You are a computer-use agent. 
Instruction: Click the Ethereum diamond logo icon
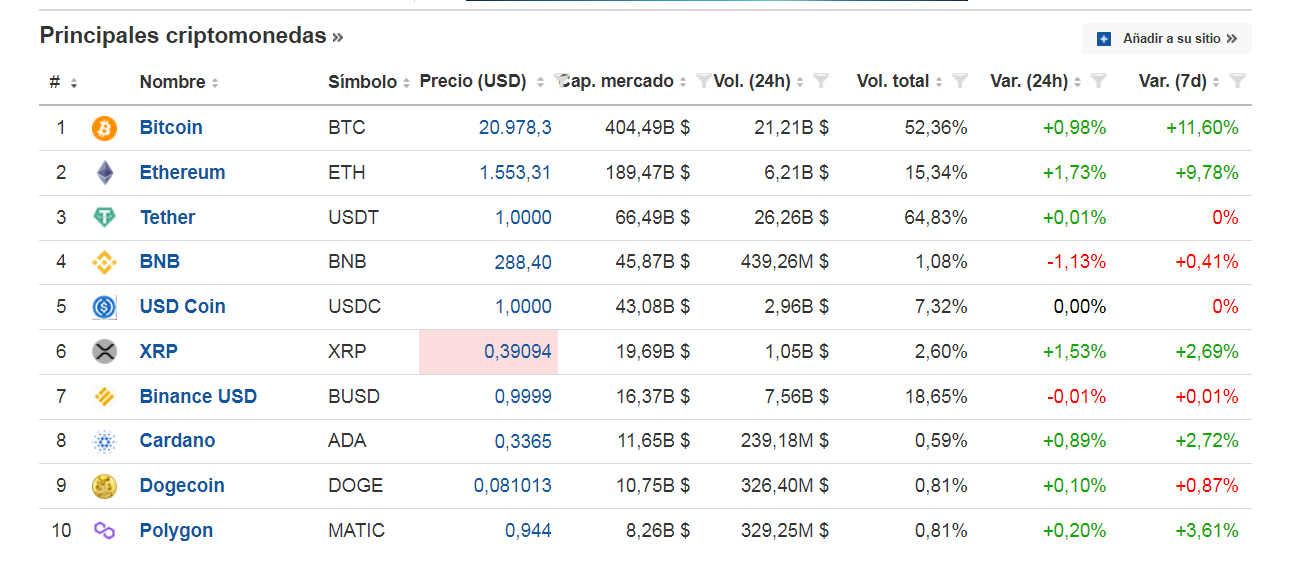pyautogui.click(x=104, y=173)
